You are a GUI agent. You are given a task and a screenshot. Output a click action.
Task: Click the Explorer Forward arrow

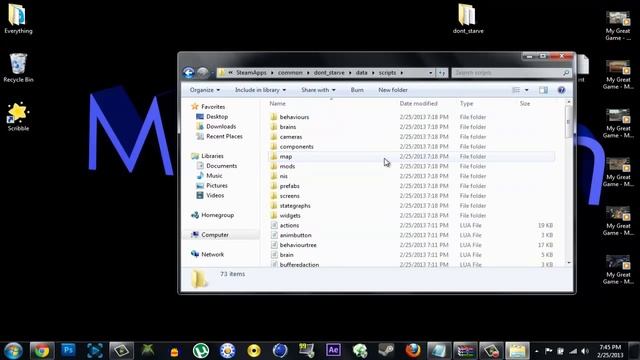pyautogui.click(x=203, y=73)
